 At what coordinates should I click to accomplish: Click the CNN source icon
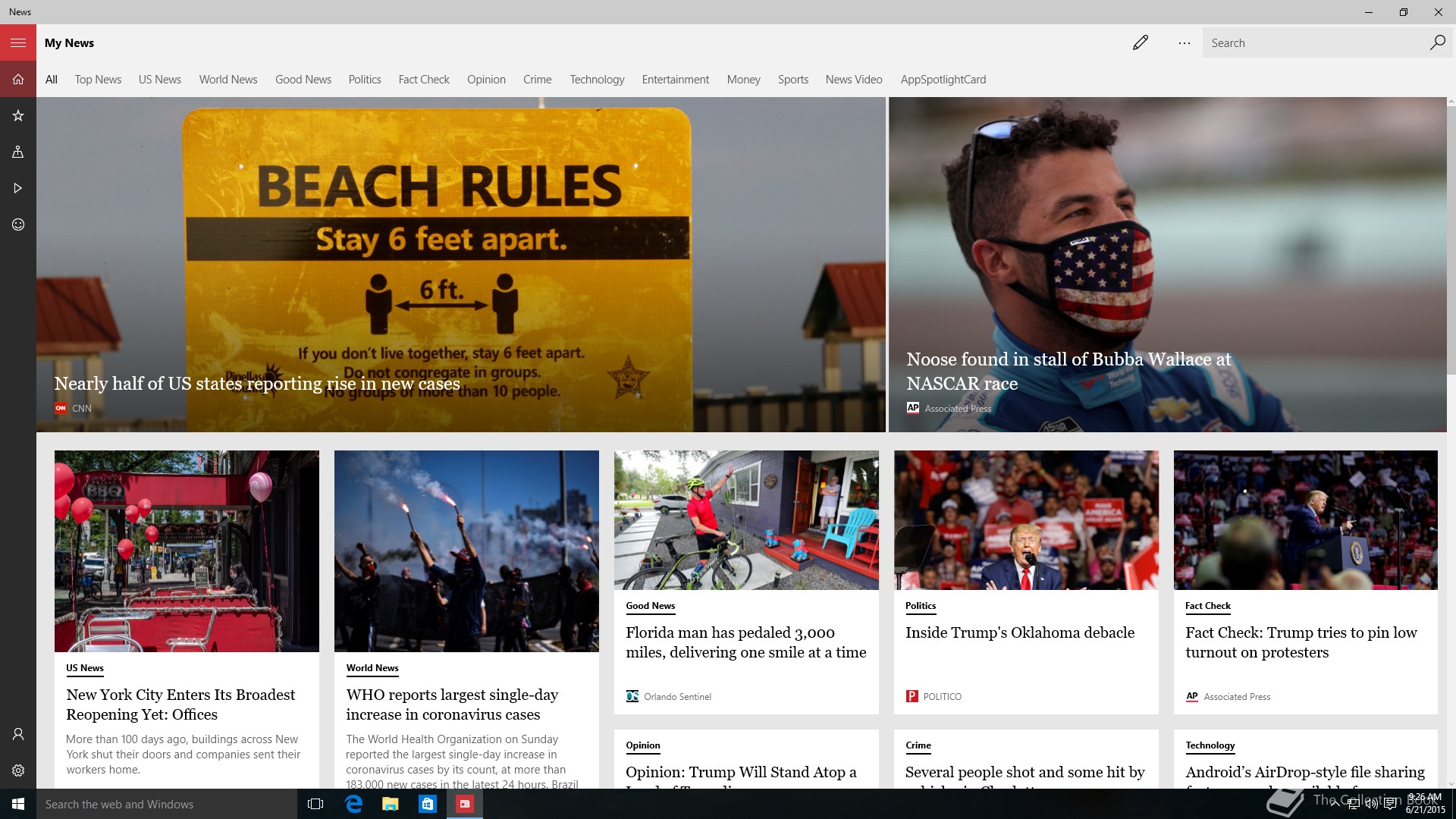61,408
